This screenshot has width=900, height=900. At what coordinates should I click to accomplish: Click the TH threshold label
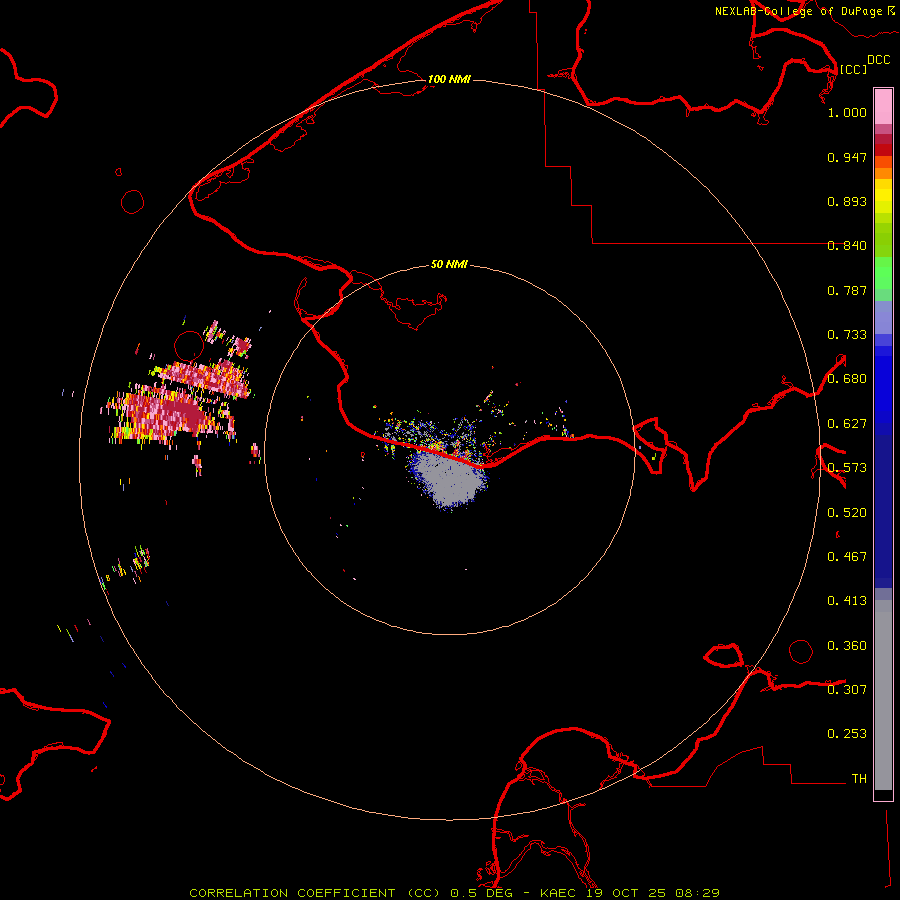click(859, 779)
